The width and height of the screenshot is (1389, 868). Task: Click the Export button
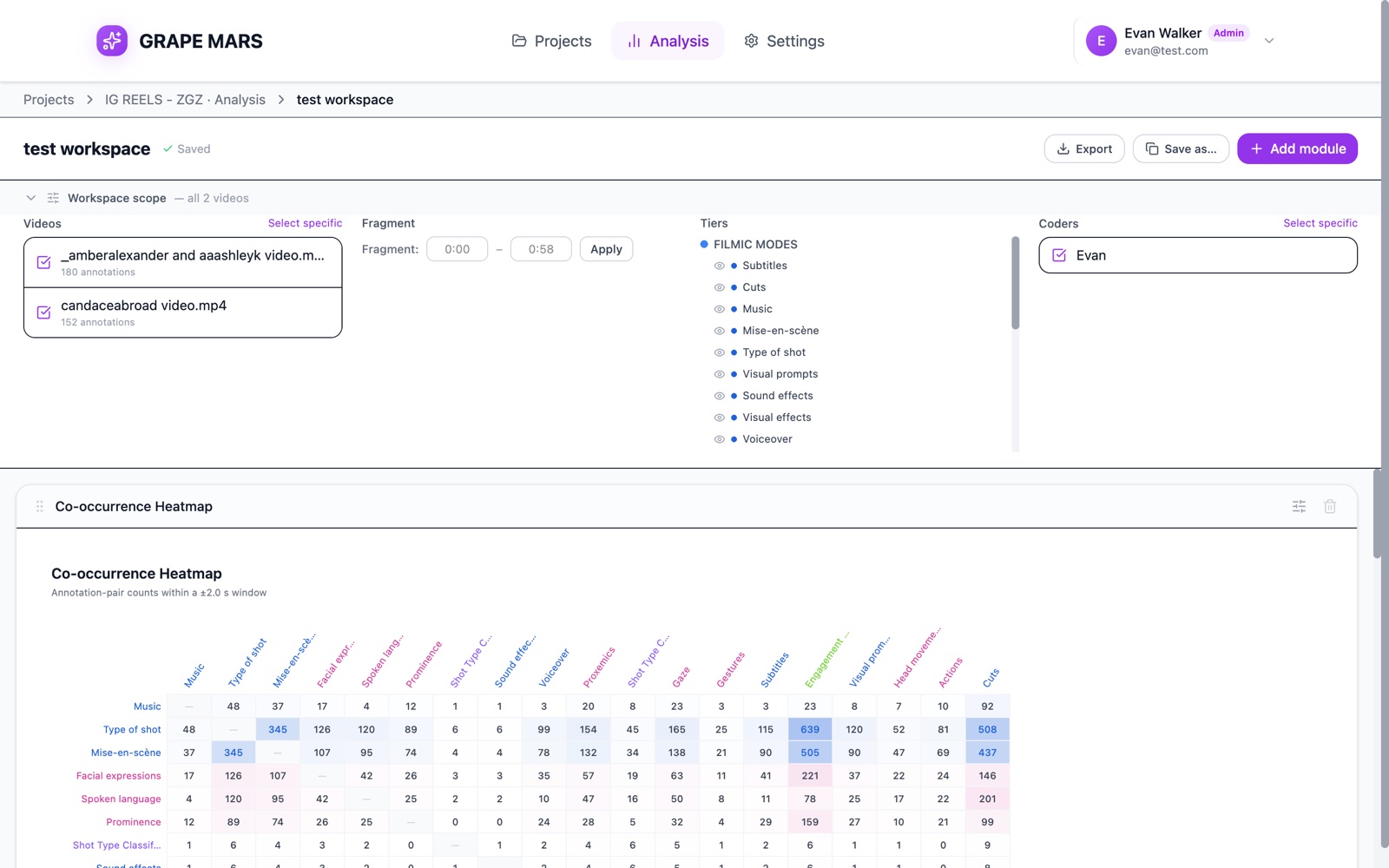tap(1084, 148)
